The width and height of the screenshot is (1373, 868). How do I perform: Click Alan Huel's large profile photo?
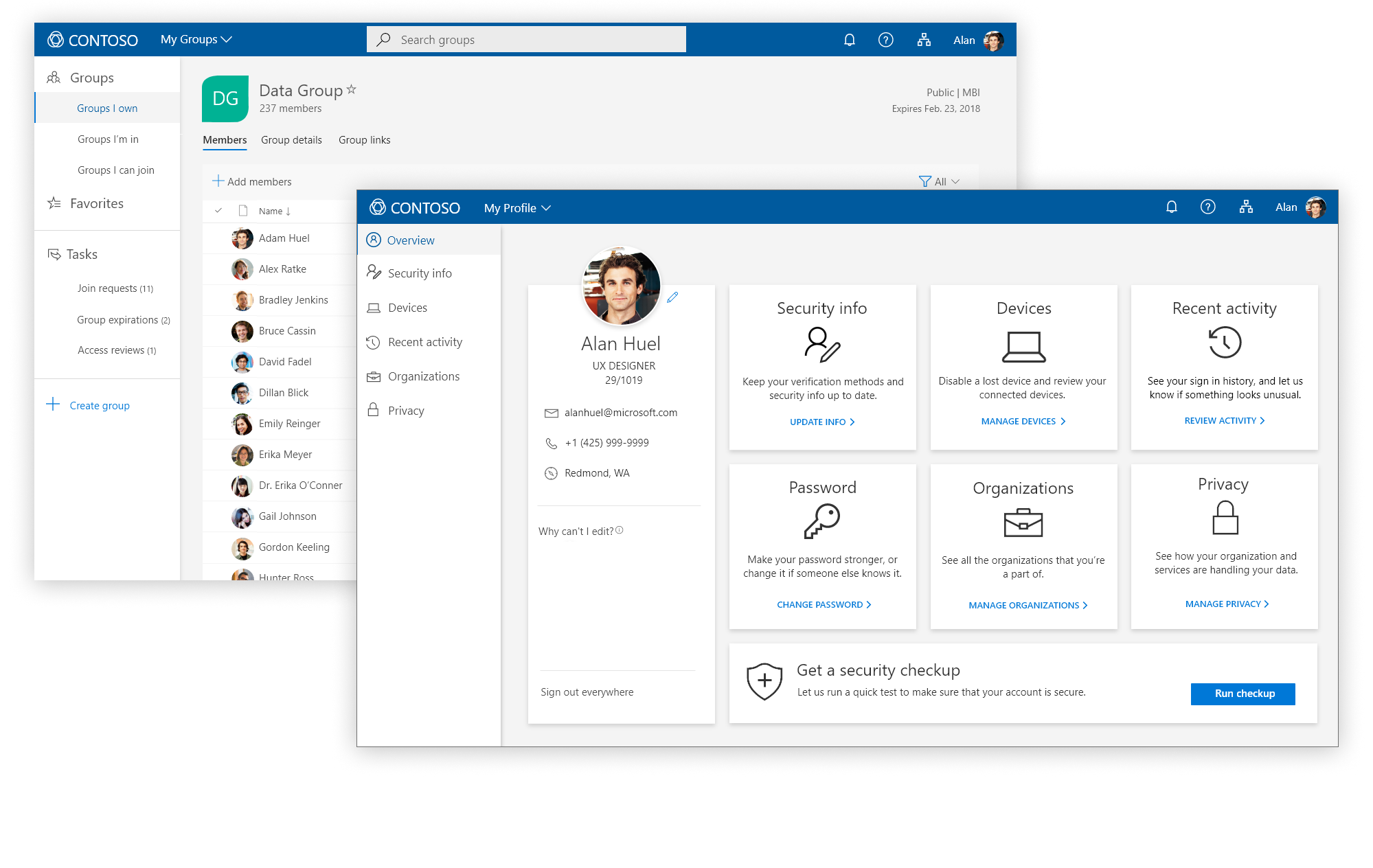[x=622, y=286]
